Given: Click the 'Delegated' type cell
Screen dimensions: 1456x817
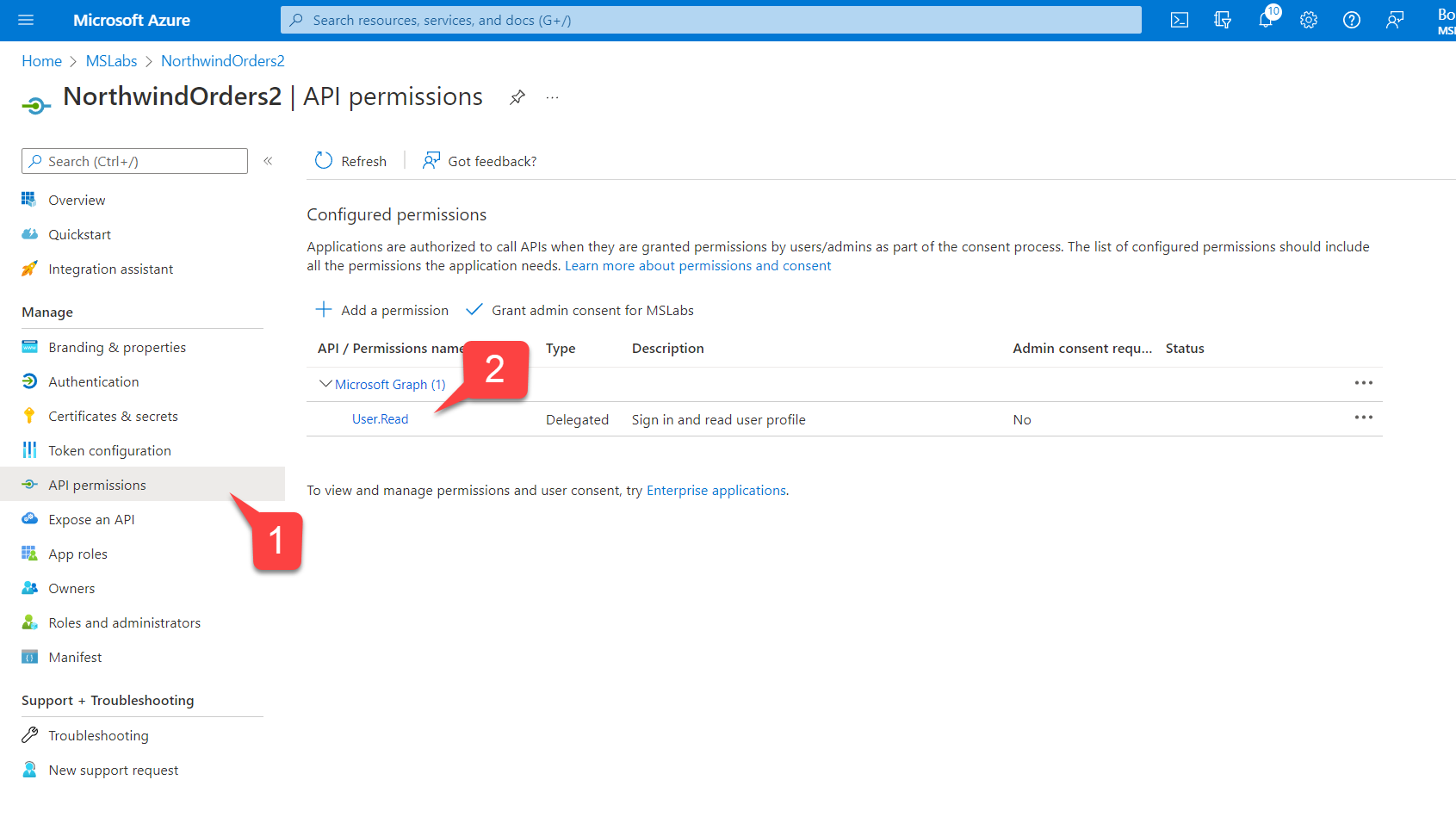Looking at the screenshot, I should pos(577,419).
